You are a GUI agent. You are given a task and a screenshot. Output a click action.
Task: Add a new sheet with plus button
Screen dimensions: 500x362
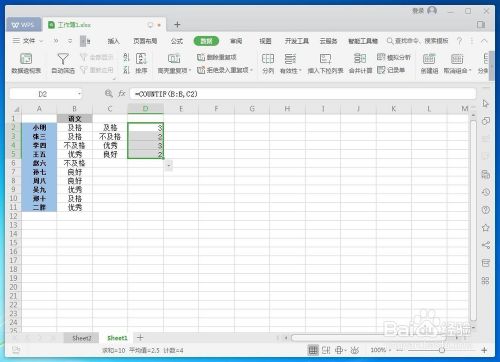click(140, 338)
